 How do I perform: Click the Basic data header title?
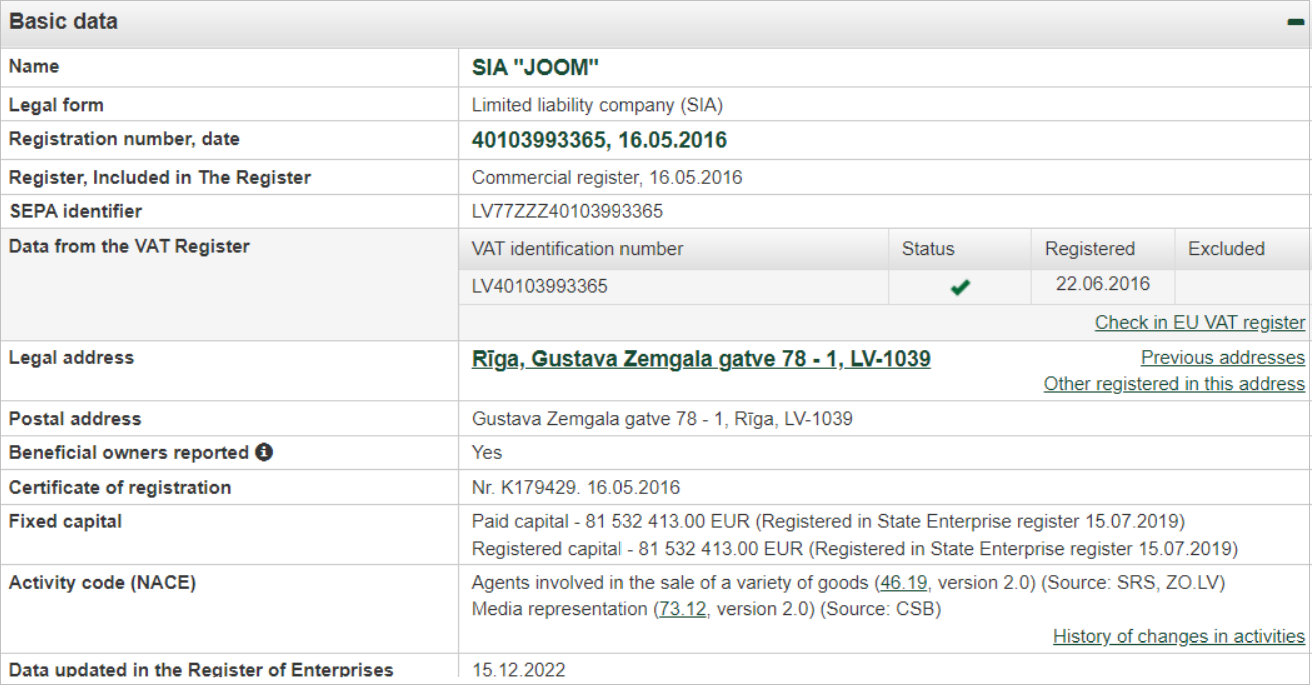pos(63,21)
